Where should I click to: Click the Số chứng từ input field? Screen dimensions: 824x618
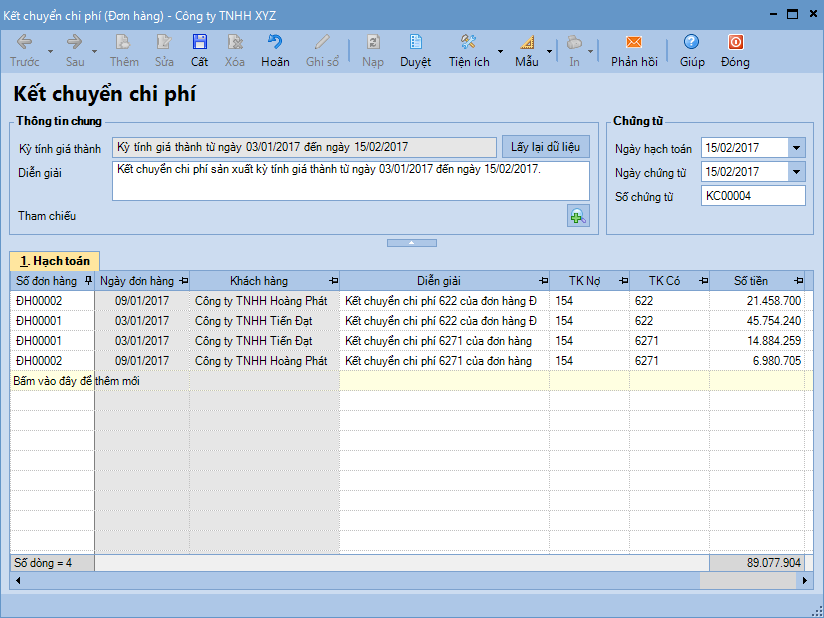point(752,196)
